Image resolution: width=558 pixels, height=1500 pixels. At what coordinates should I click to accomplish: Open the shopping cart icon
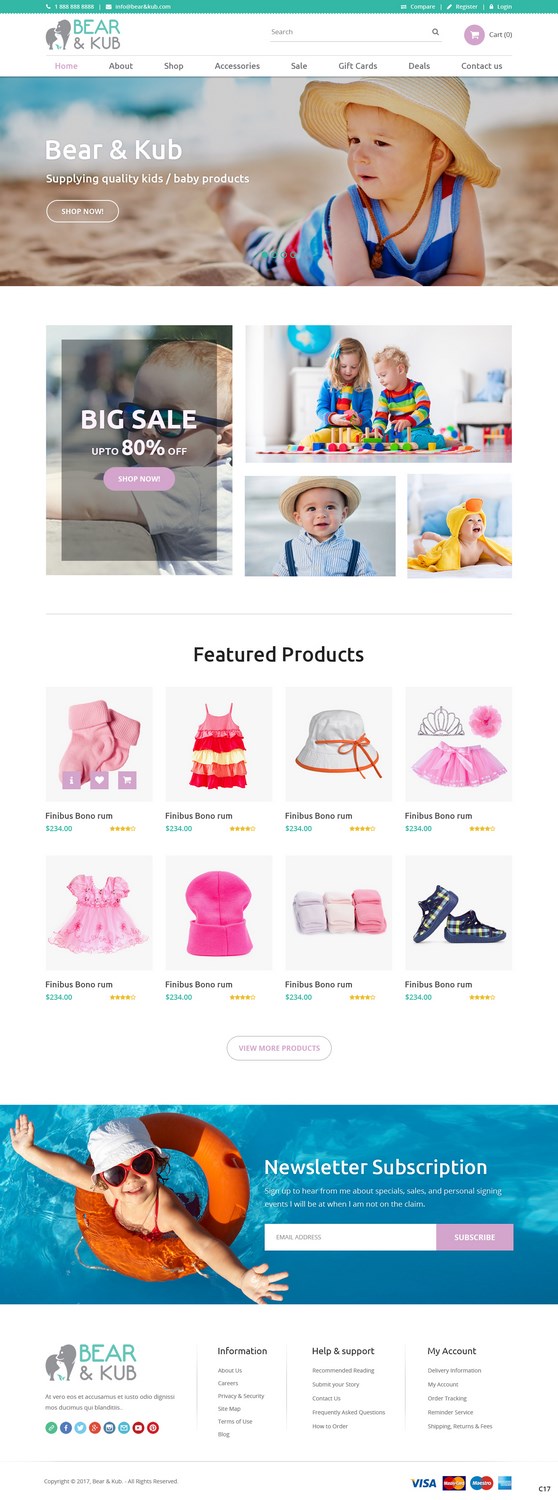point(474,35)
